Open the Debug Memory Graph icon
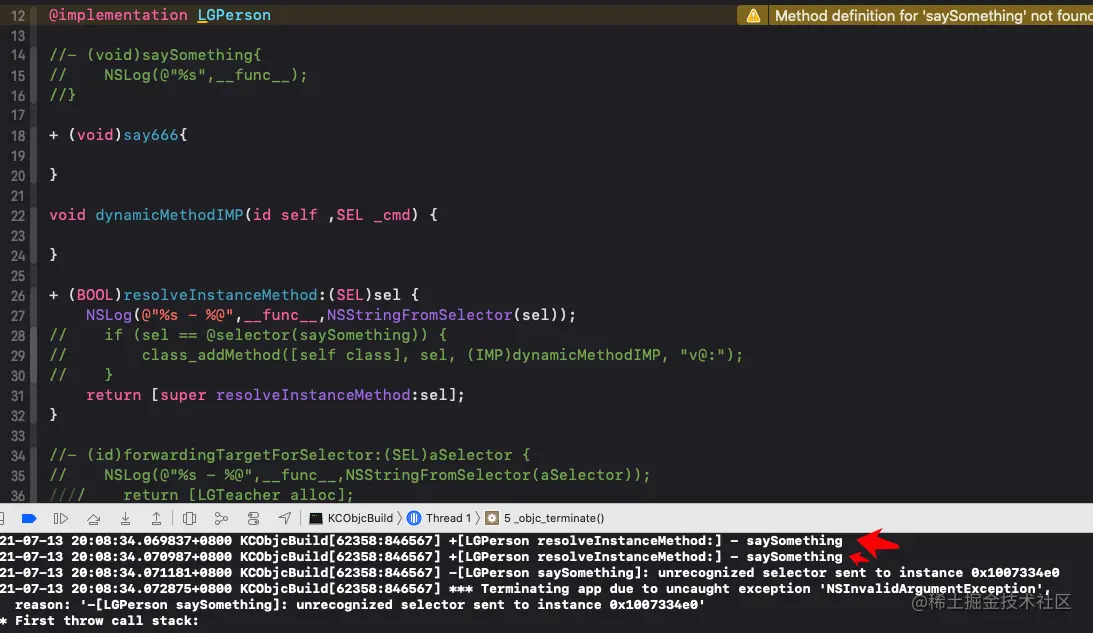Viewport: 1093px width, 633px height. click(x=221, y=518)
